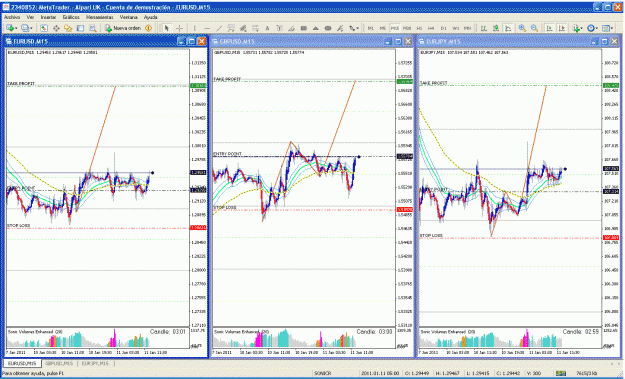
Task: Select the ellipse shape tool
Action: [x=328, y=28]
